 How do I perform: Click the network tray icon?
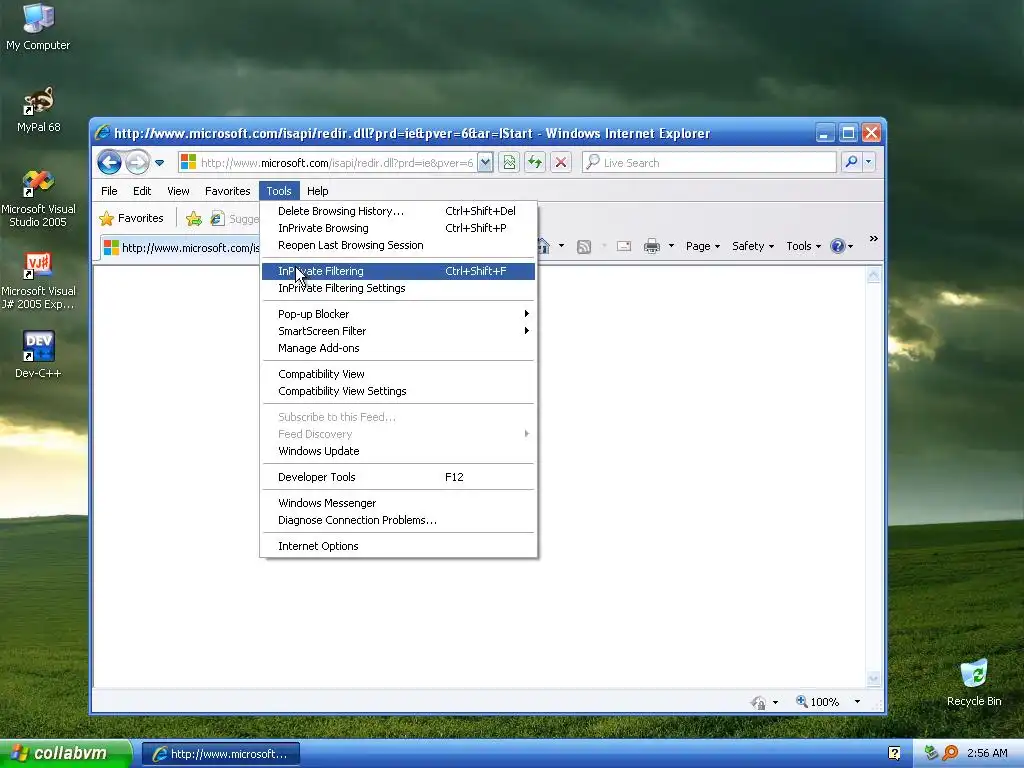(931, 753)
